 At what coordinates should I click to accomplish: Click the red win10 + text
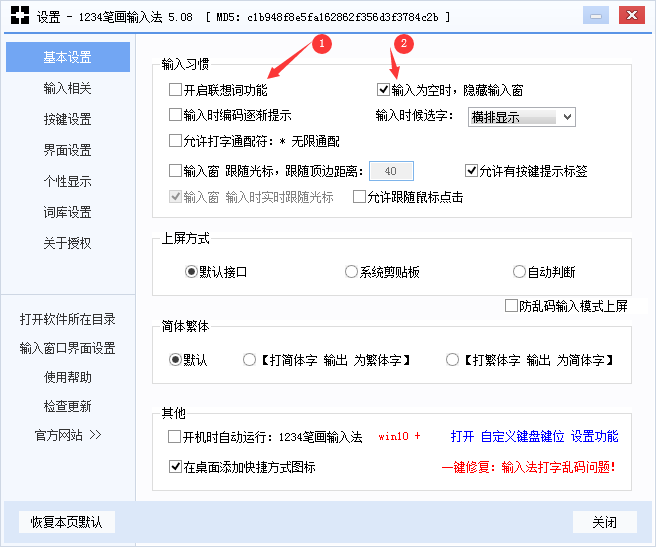coord(399,436)
